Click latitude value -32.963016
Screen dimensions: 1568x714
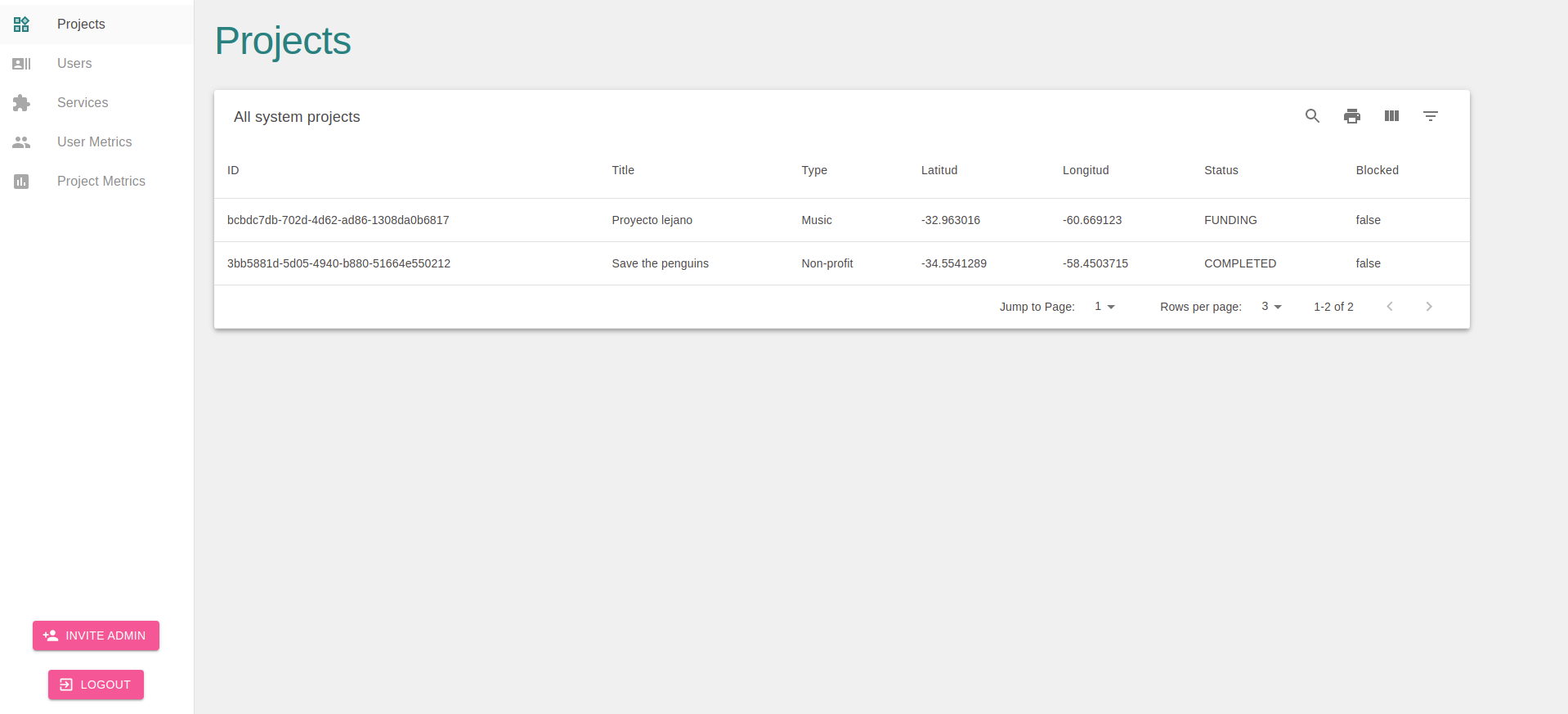pyautogui.click(x=951, y=220)
